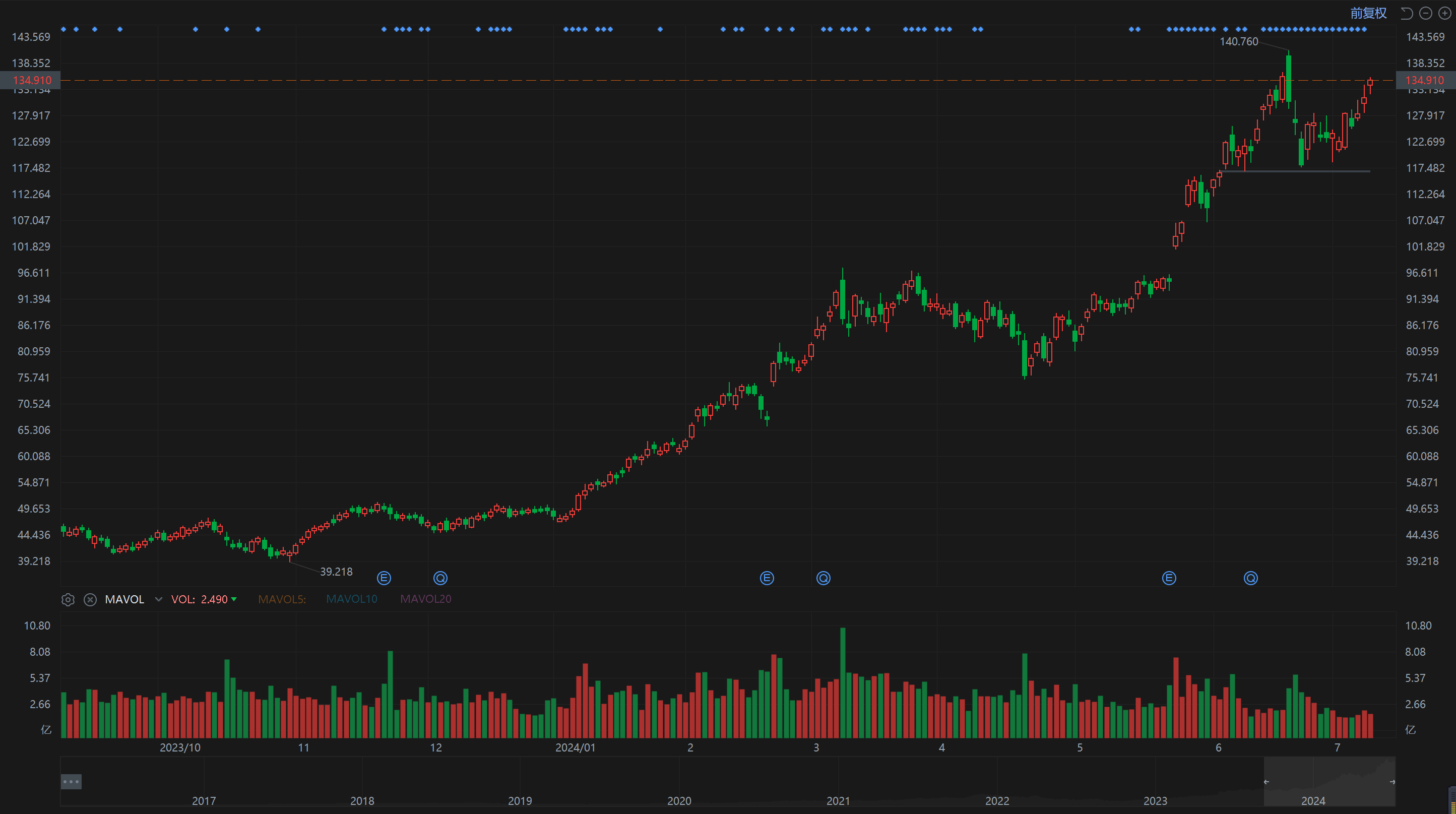Open the E event marker near November 2023
Viewport: 1456px width, 814px height.
click(x=384, y=578)
